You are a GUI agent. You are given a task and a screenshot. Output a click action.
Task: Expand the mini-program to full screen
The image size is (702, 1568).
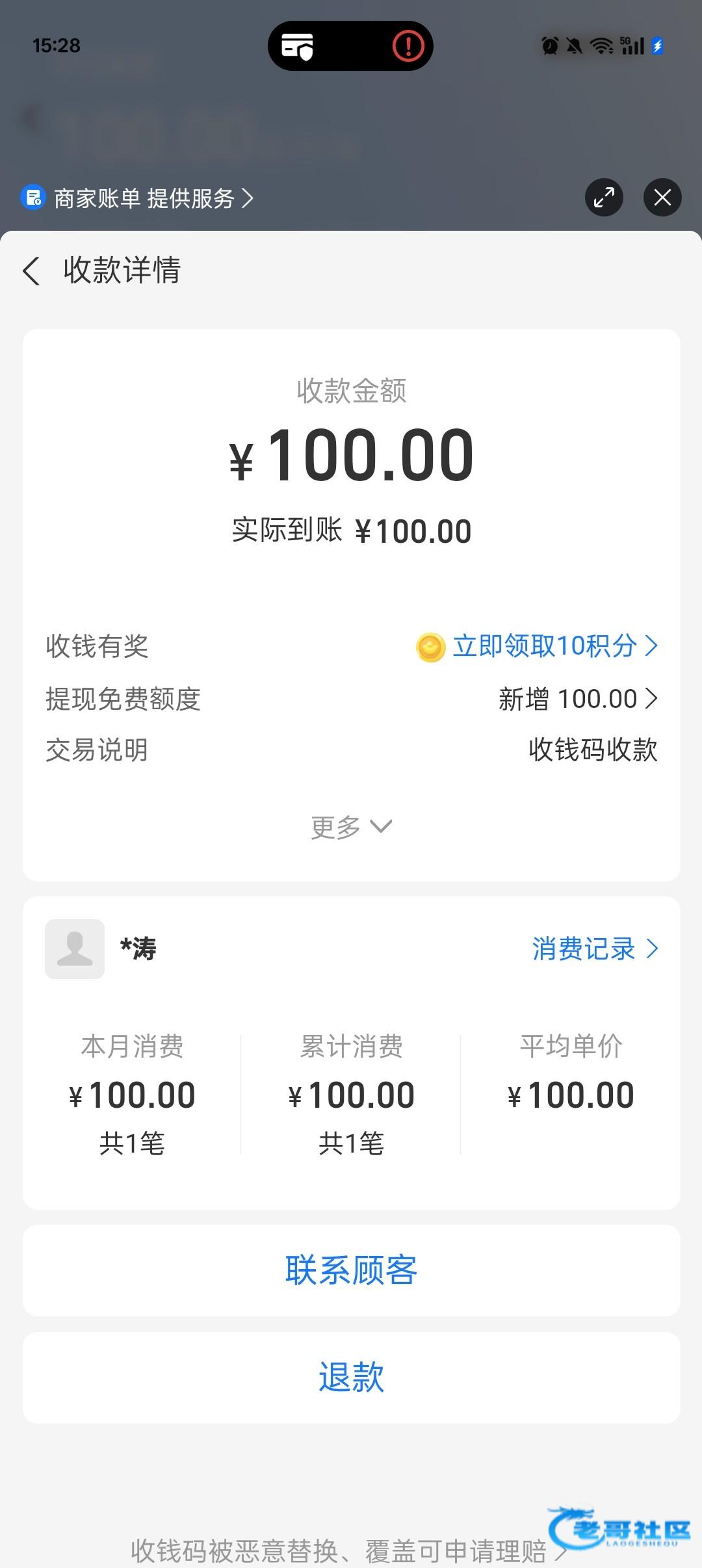604,197
